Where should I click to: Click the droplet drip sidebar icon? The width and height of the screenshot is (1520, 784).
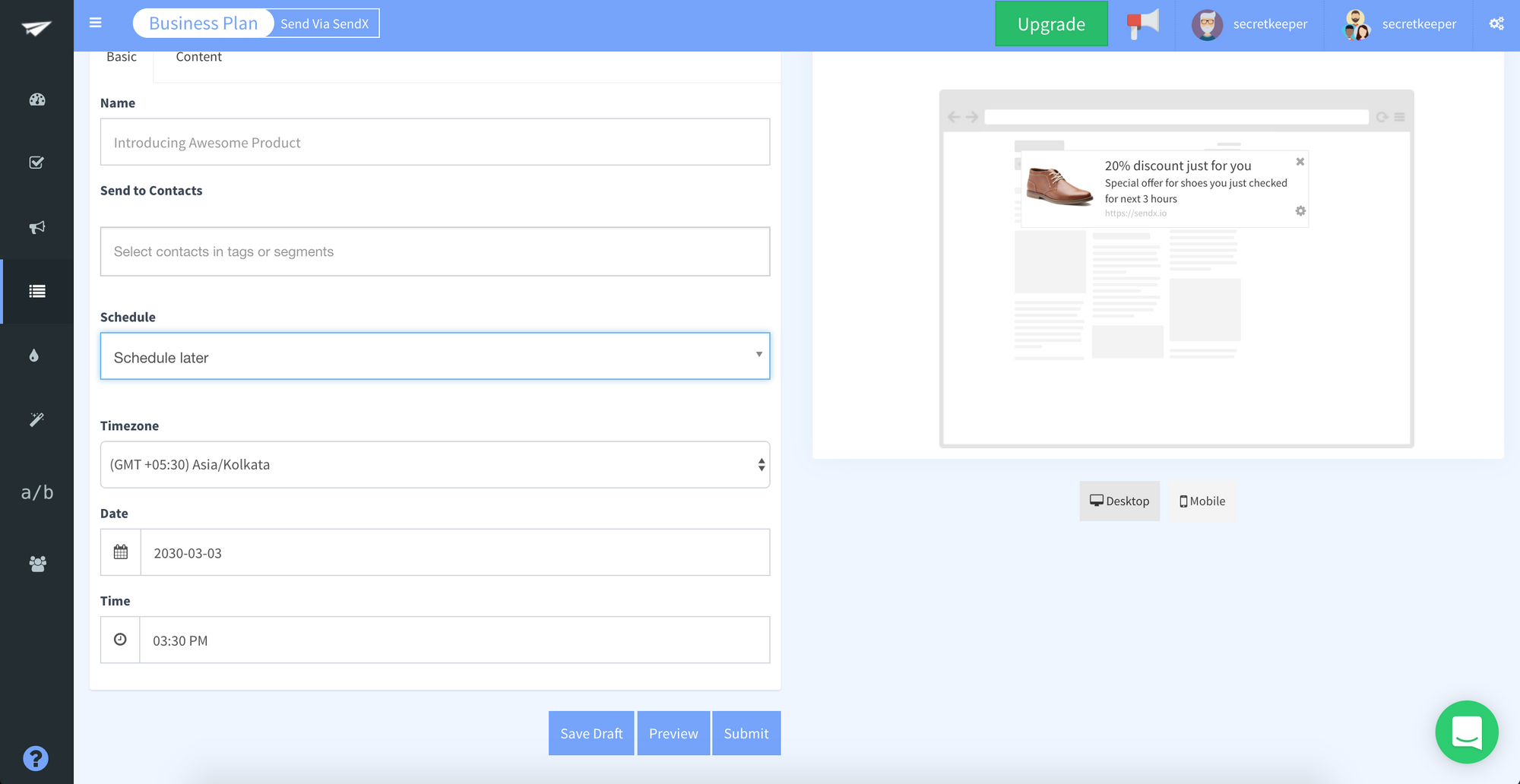(x=34, y=356)
